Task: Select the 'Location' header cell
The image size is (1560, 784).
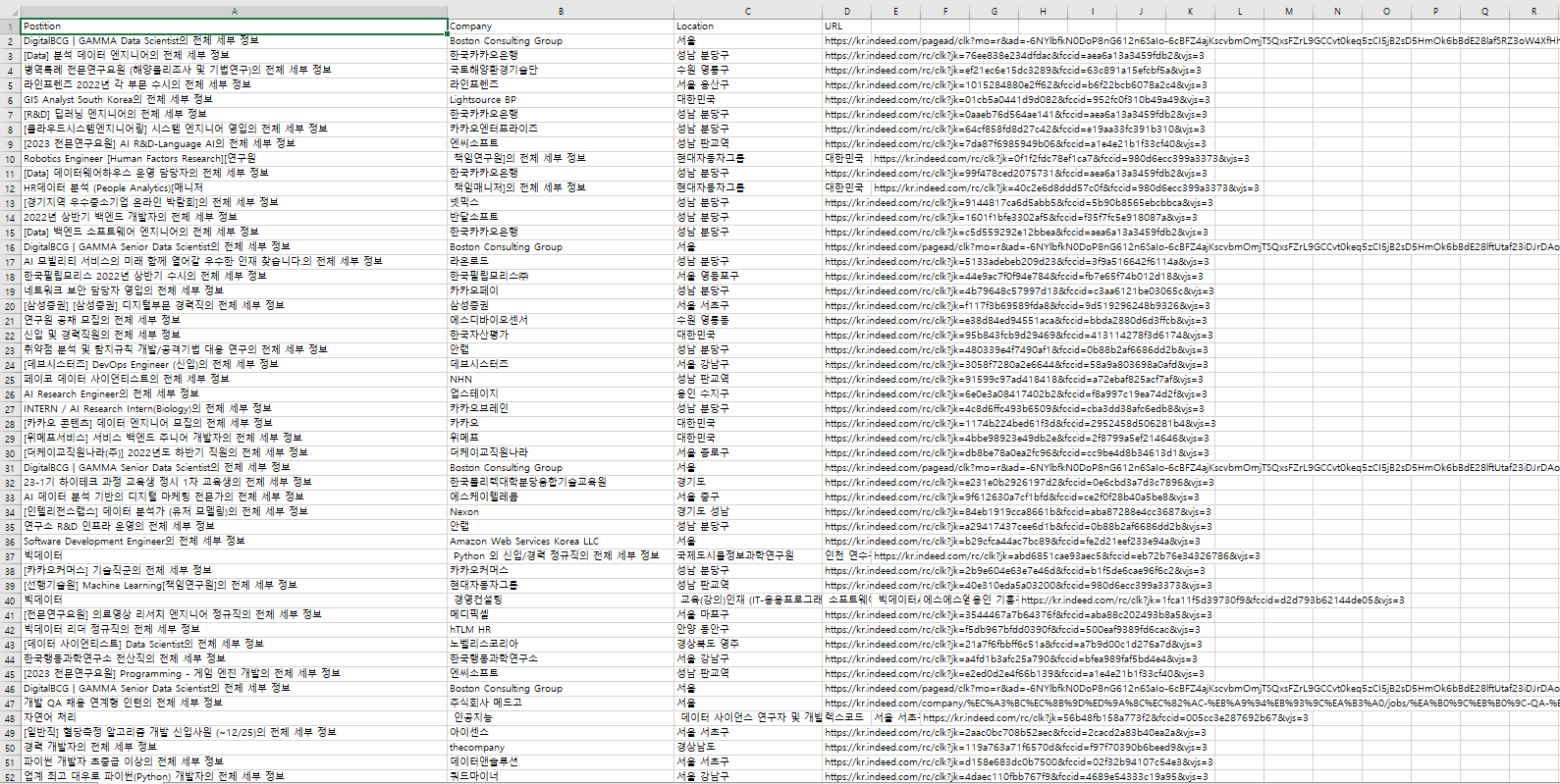Action: 748,26
